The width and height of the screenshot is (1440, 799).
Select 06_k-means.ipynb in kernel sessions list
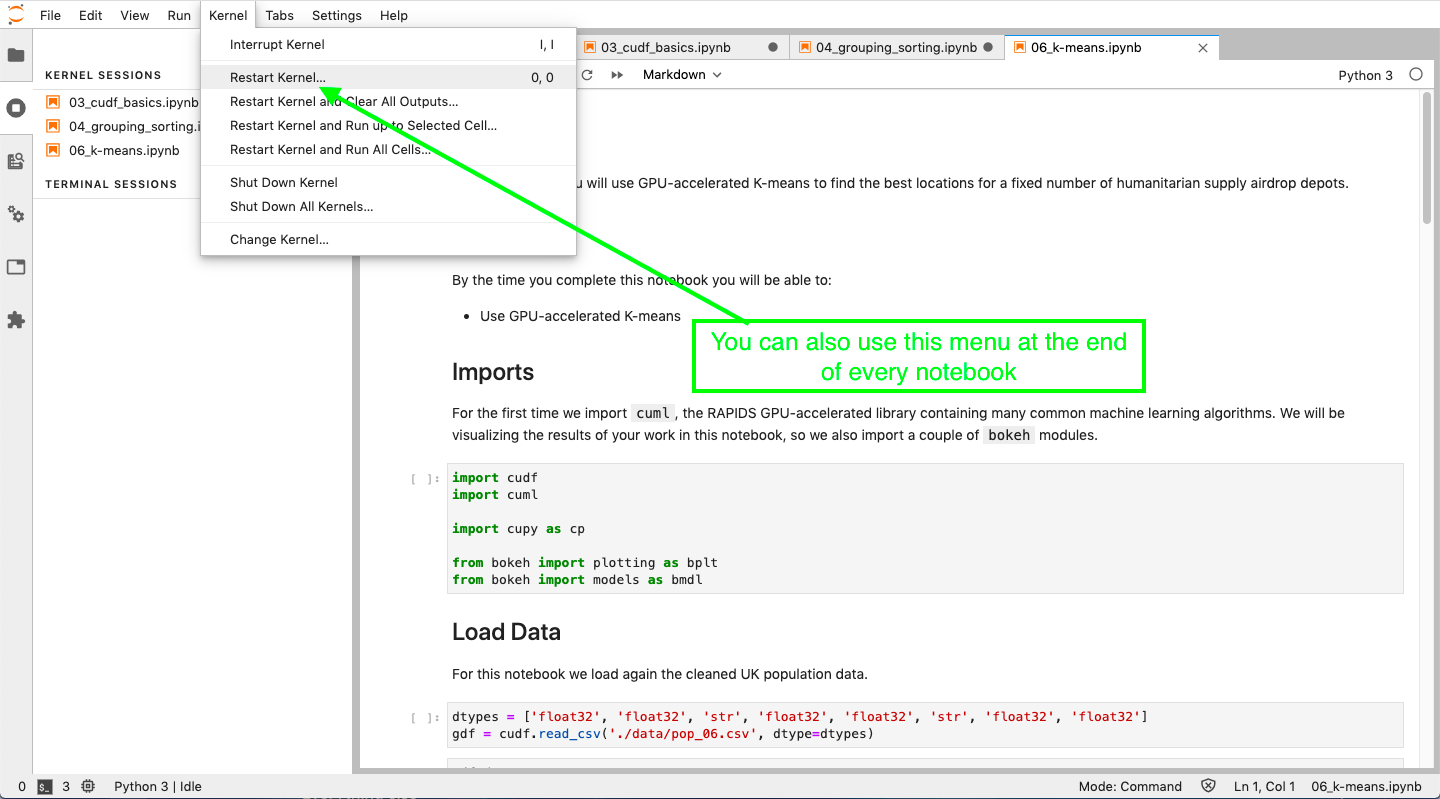tap(124, 150)
